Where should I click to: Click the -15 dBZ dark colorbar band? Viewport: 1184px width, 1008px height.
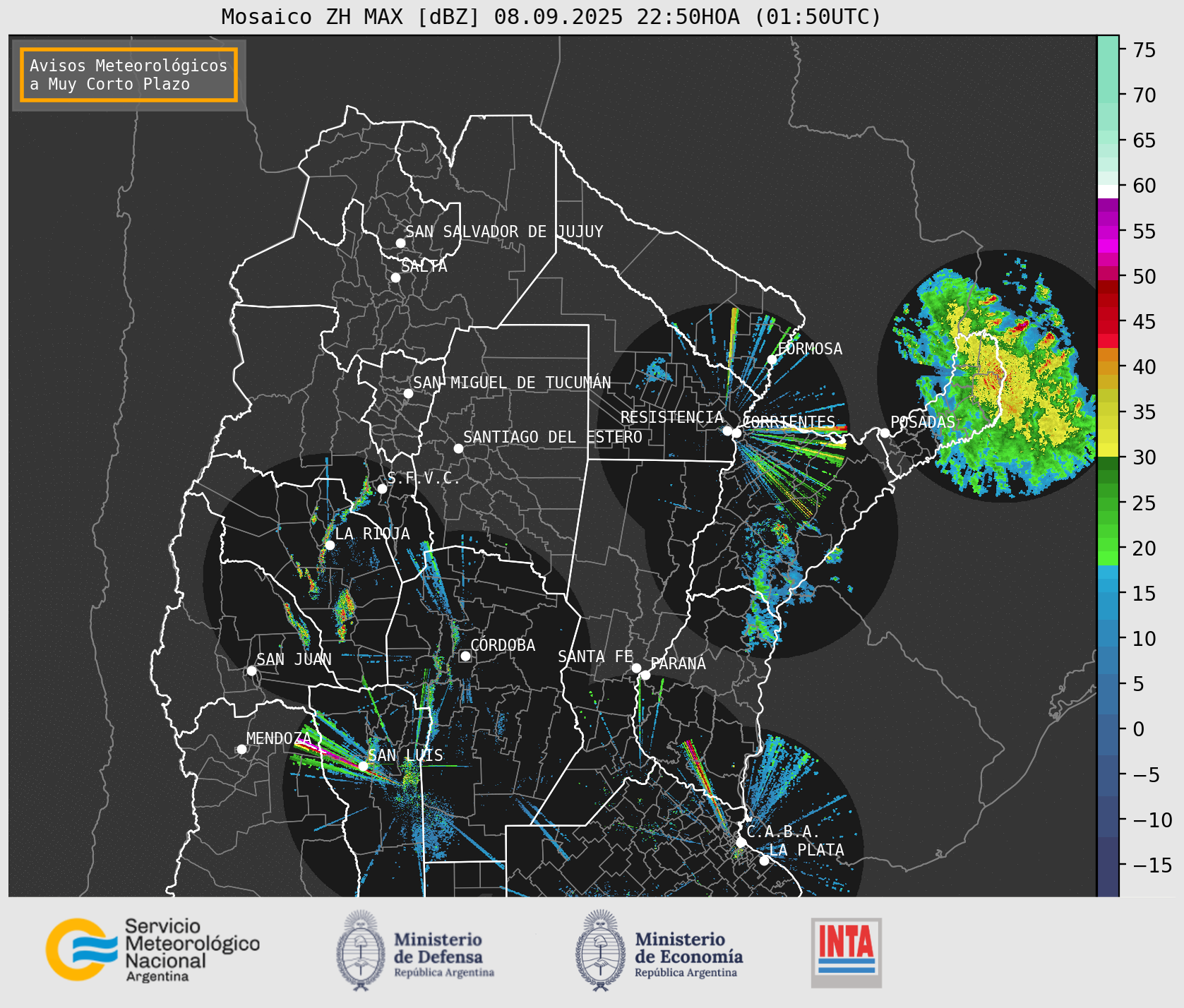[x=1108, y=865]
